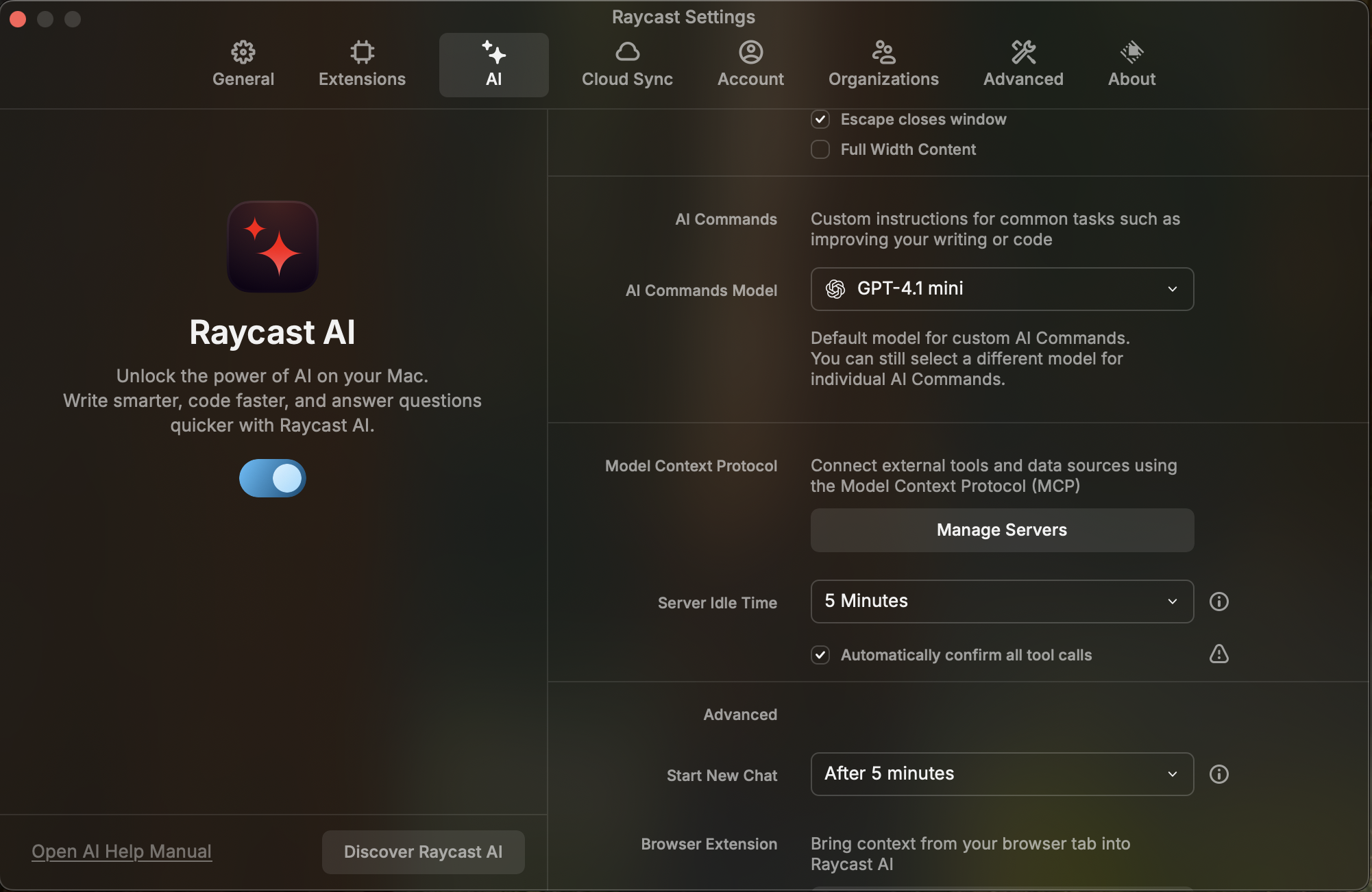Click Manage Servers button
1372x892 pixels.
1002,530
